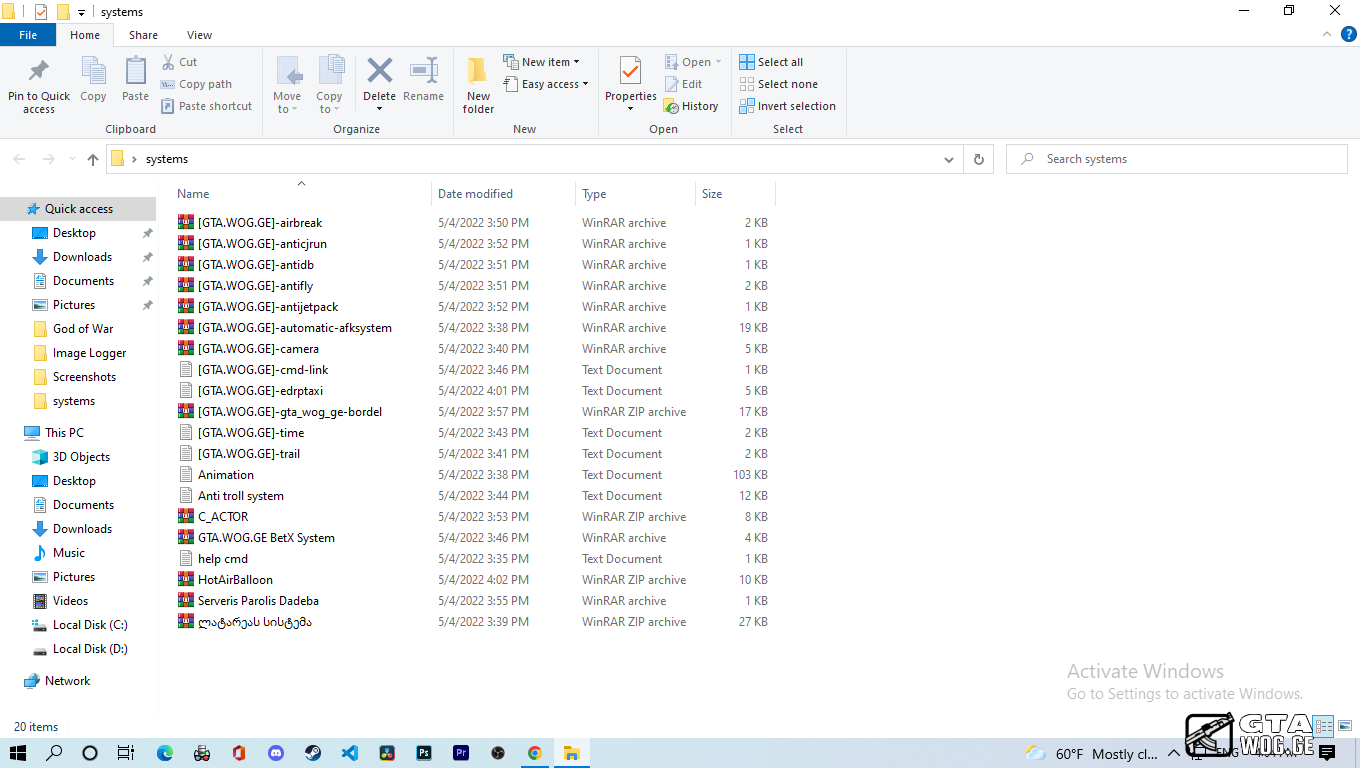Screen dimensions: 1360x768
Task: Click the Pin to Quick access icon
Action: pos(39,72)
